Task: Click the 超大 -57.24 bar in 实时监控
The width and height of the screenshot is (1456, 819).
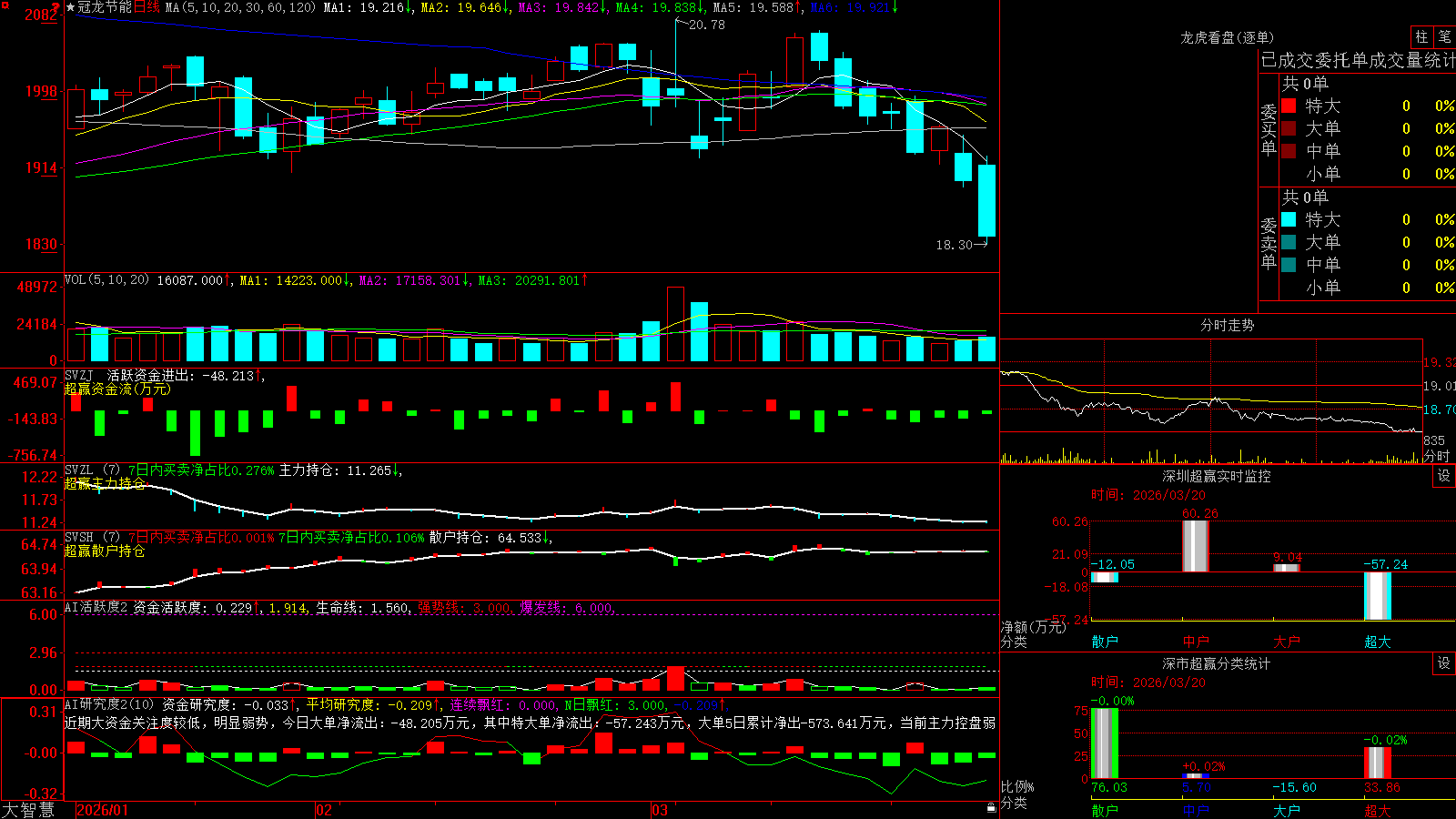Action: coord(1378,596)
